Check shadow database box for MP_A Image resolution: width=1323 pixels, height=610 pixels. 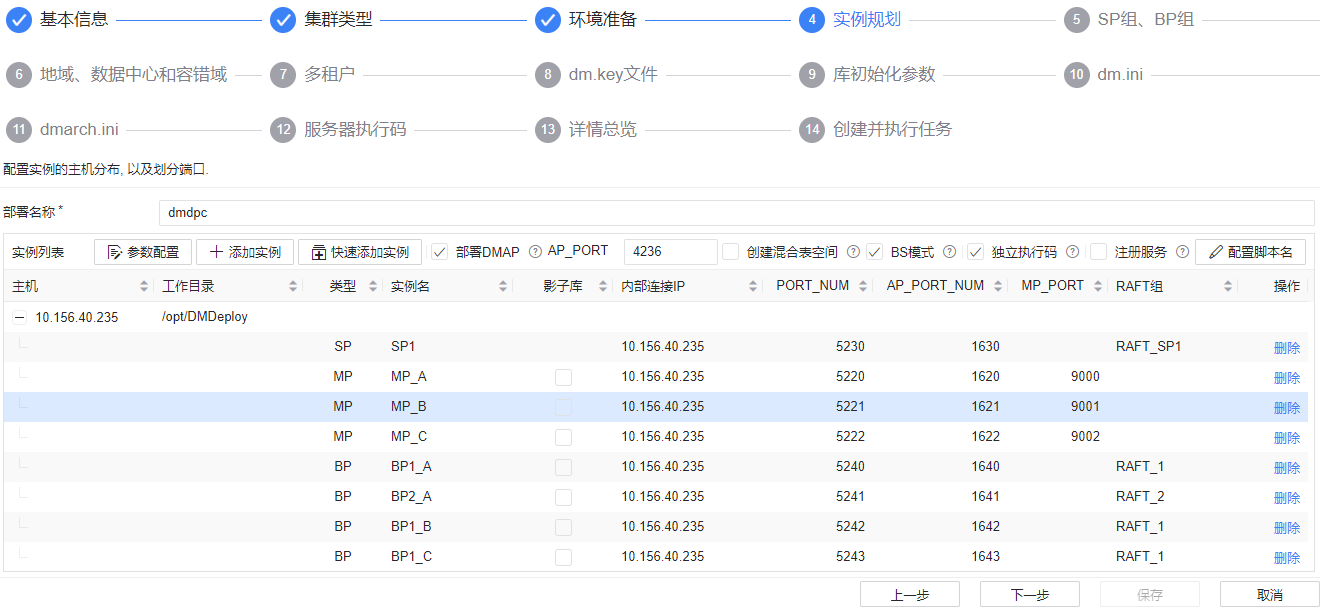tap(564, 377)
